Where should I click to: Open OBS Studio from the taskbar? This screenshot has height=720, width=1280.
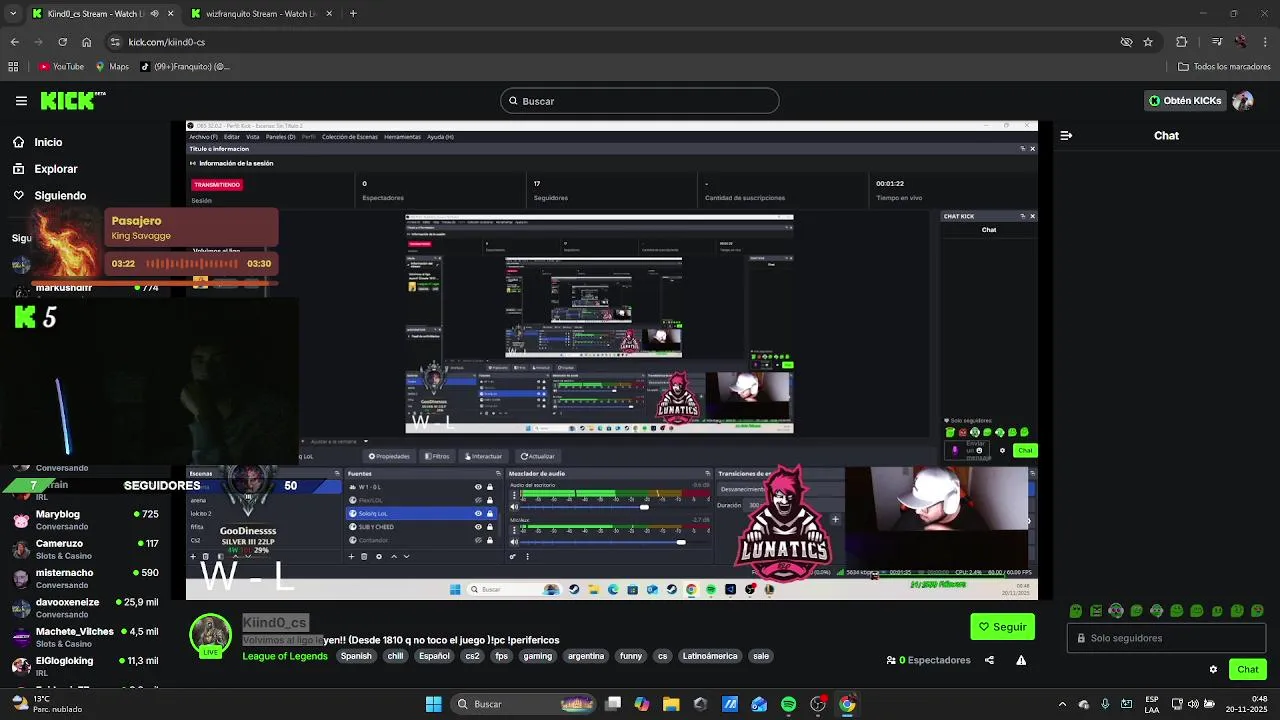[x=818, y=704]
